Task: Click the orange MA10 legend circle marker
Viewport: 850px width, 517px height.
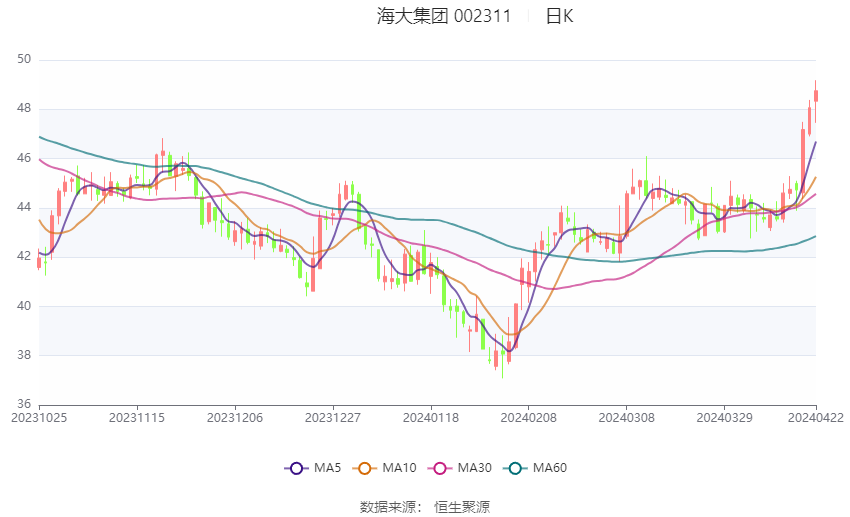Action: click(x=364, y=467)
